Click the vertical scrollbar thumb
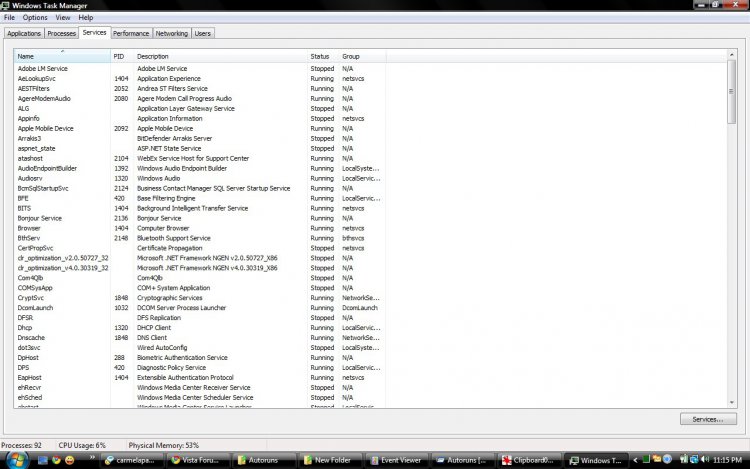The image size is (750, 469). tap(731, 91)
